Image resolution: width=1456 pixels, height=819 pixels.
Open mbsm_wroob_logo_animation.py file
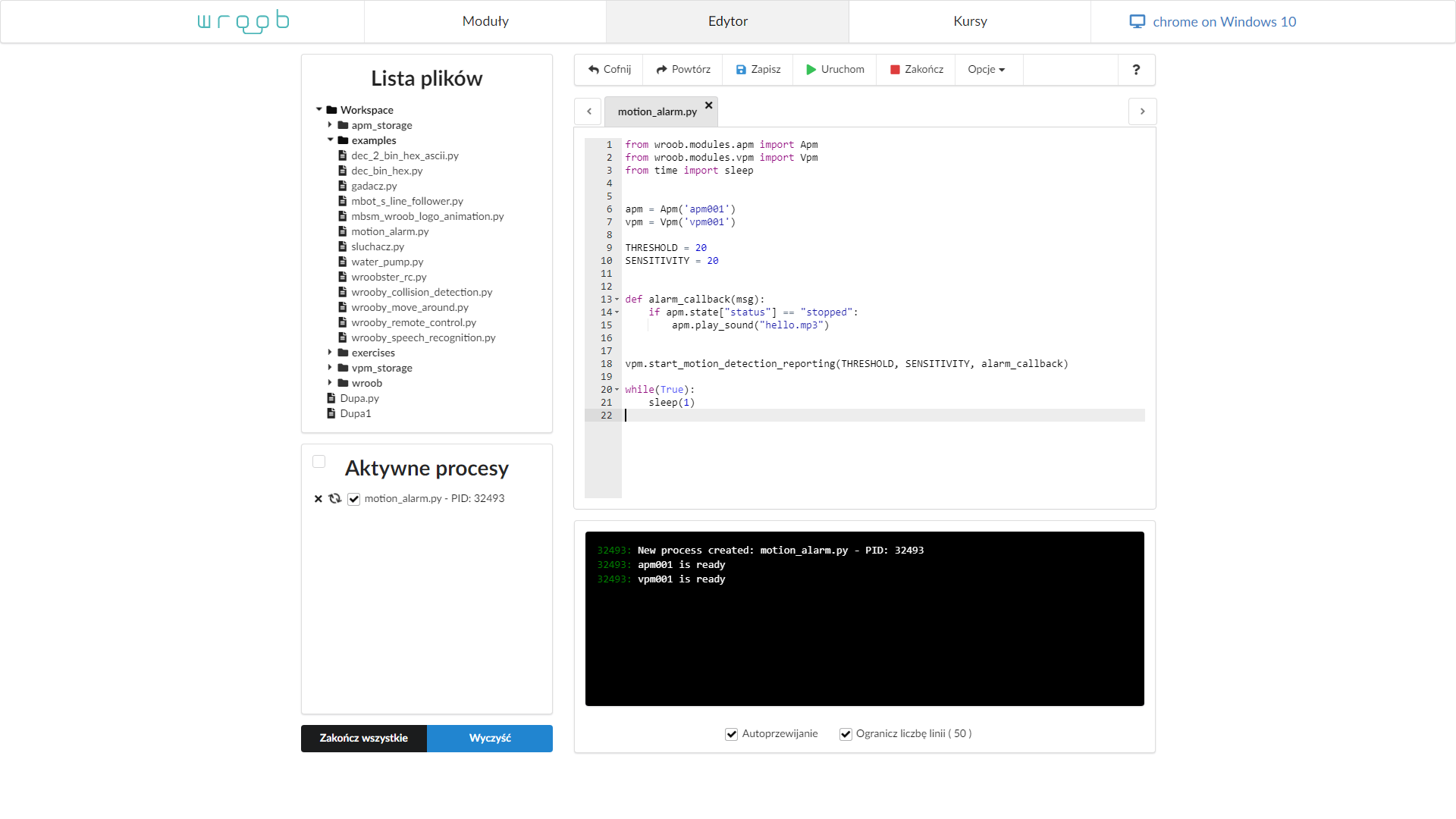point(428,216)
